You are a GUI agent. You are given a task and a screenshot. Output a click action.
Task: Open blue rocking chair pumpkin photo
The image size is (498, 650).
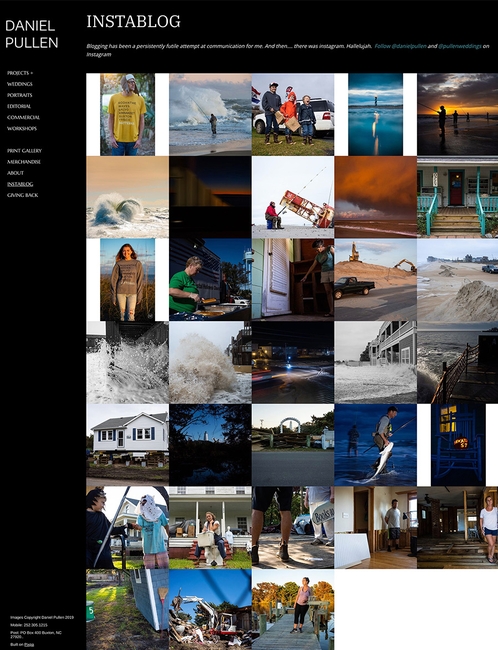coord(458,445)
